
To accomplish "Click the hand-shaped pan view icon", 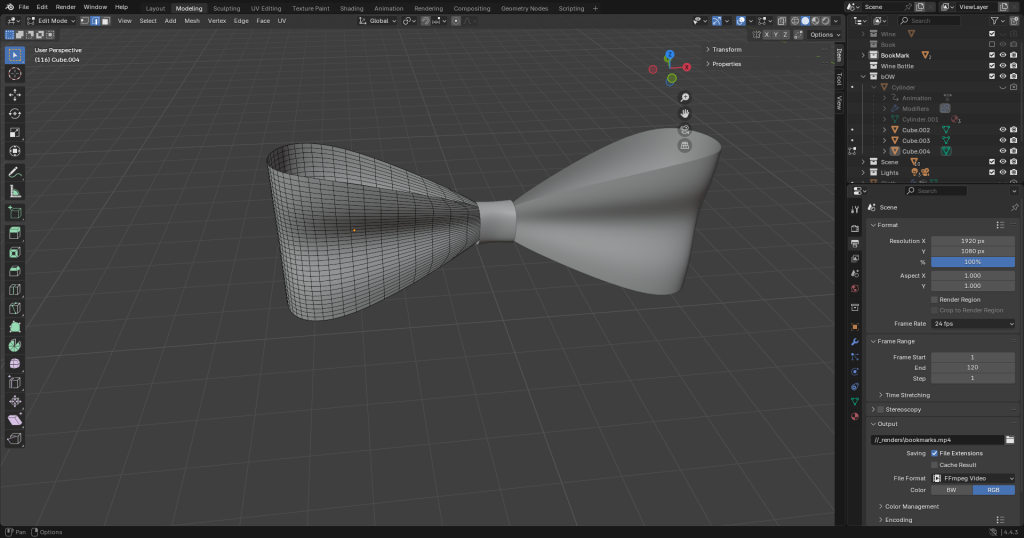I will 685,113.
